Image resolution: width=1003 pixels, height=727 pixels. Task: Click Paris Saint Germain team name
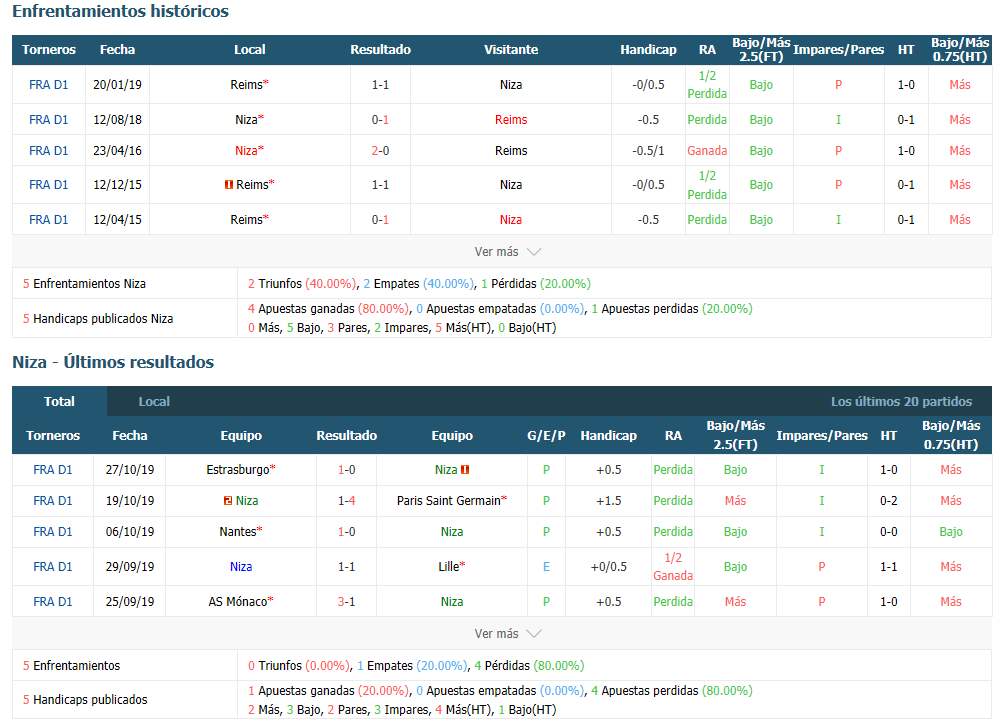pos(448,501)
